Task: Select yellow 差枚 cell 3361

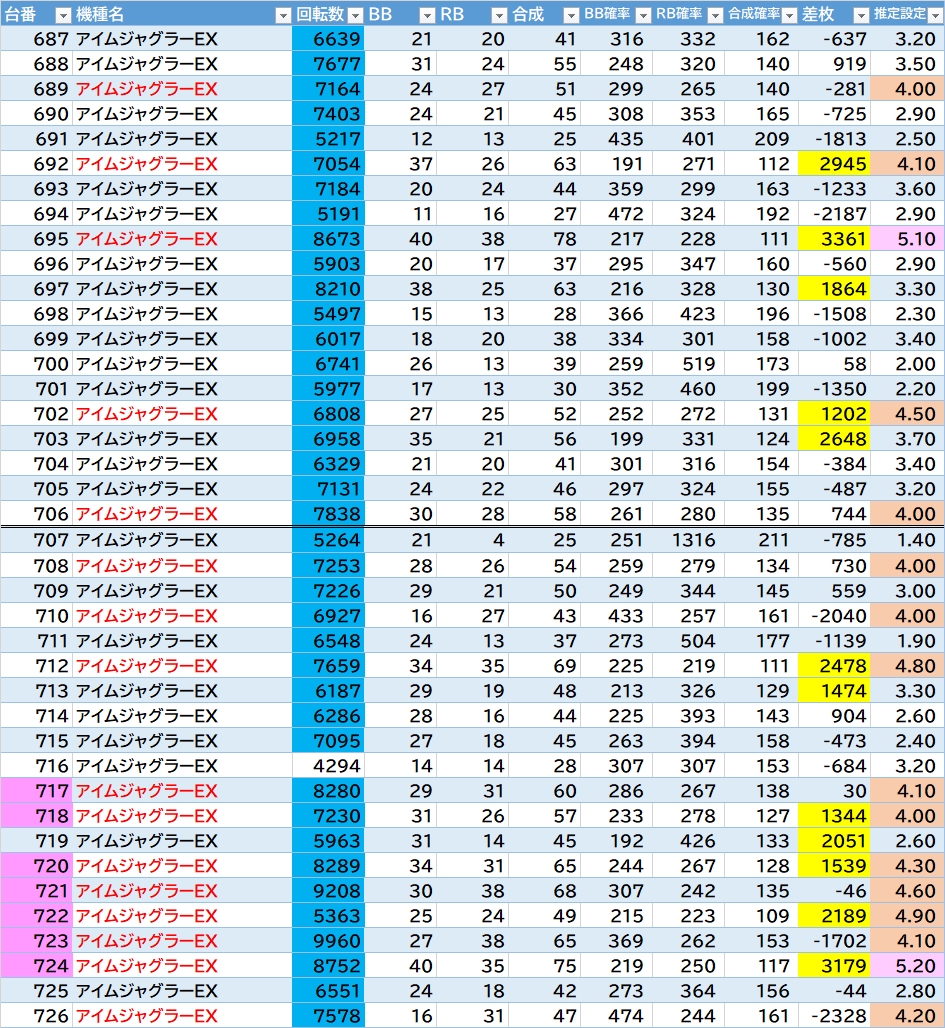Action: pos(834,239)
